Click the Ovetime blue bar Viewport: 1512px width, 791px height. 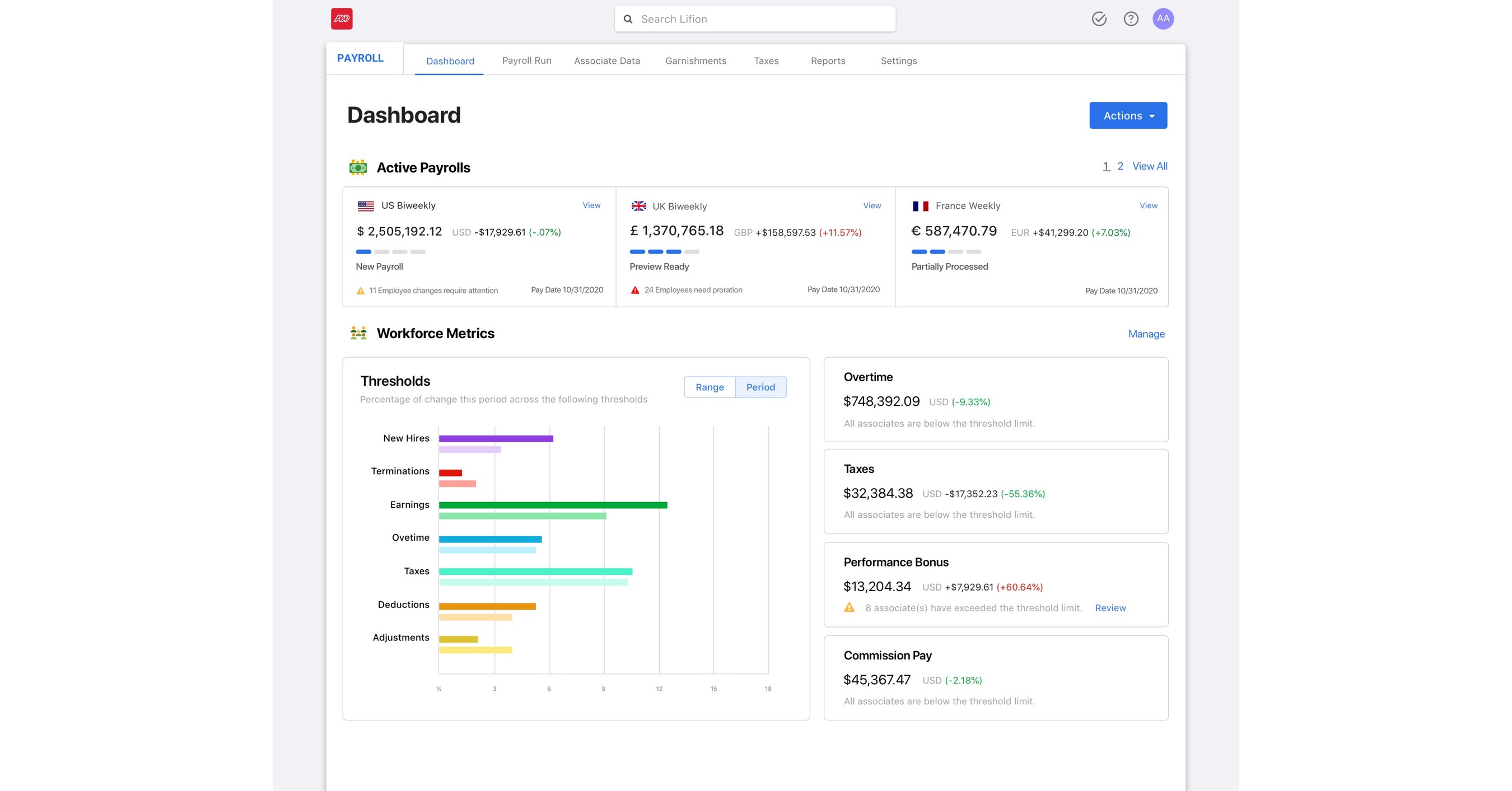489,539
